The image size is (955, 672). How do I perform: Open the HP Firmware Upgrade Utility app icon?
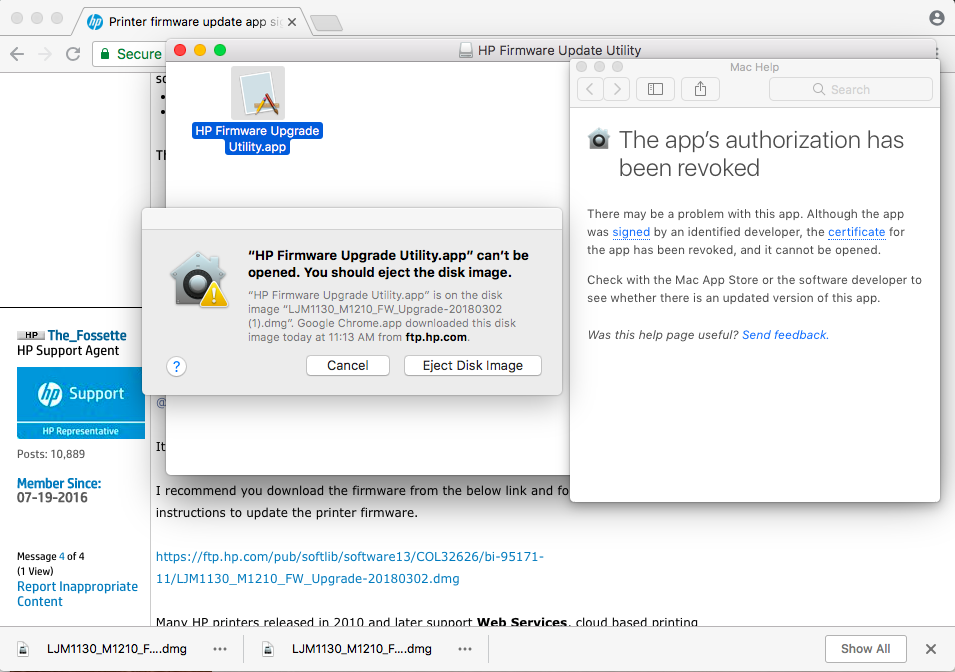pyautogui.click(x=258, y=94)
